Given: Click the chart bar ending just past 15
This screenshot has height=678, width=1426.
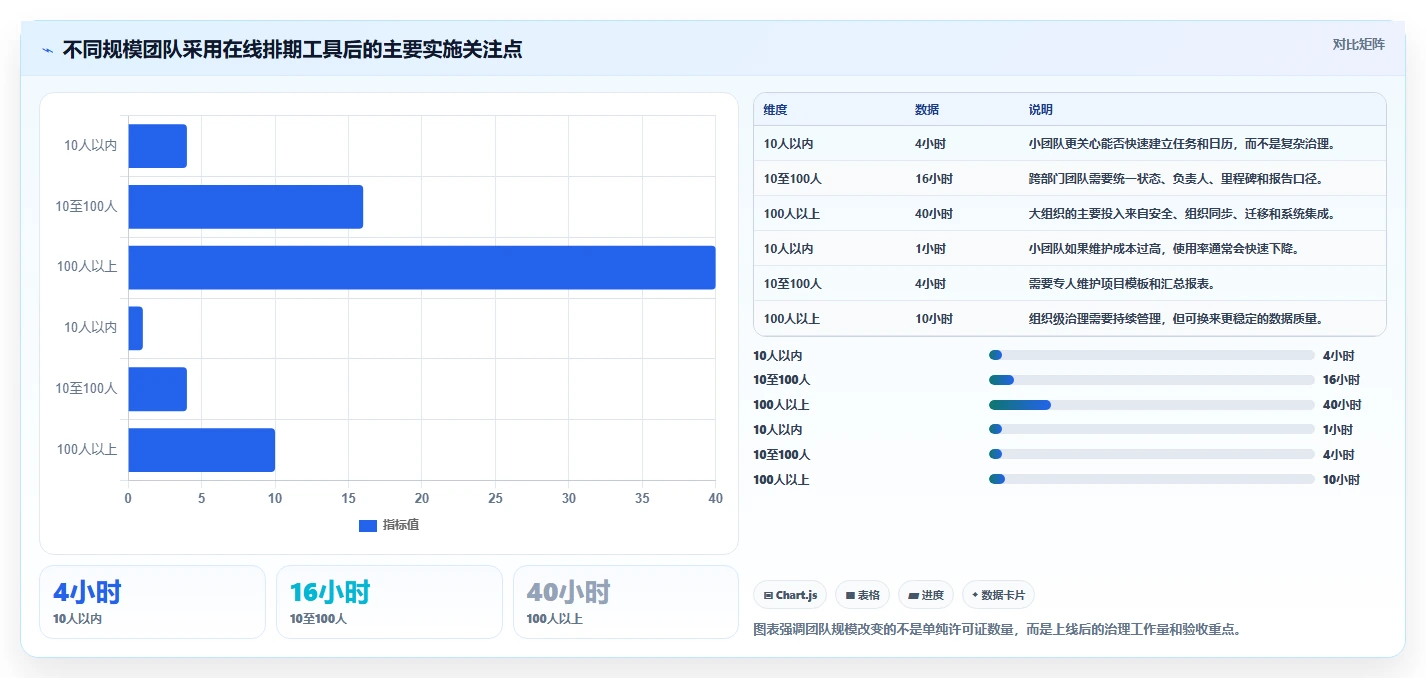Looking at the screenshot, I should coord(245,206).
